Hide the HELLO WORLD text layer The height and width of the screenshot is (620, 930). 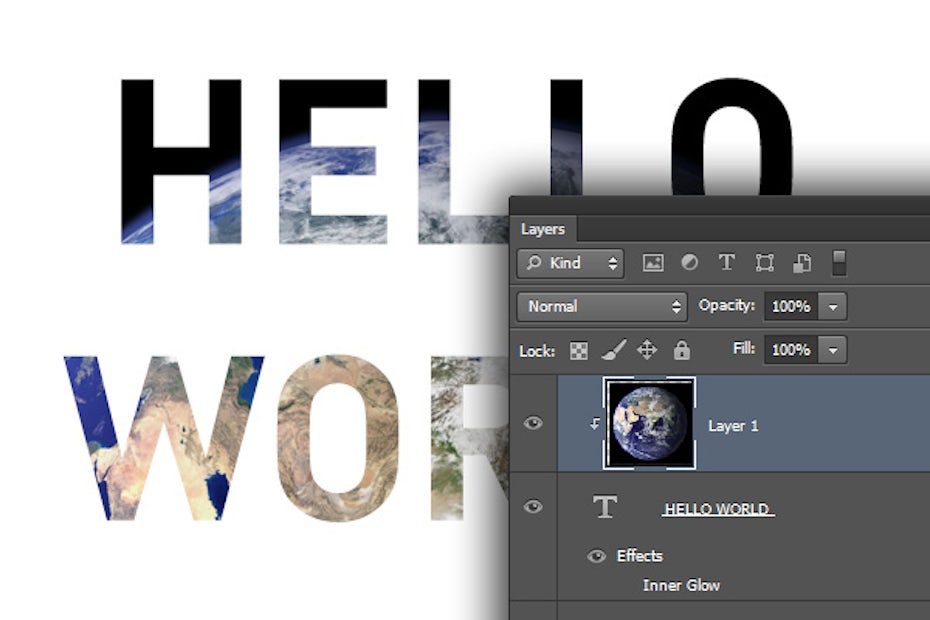[x=534, y=507]
